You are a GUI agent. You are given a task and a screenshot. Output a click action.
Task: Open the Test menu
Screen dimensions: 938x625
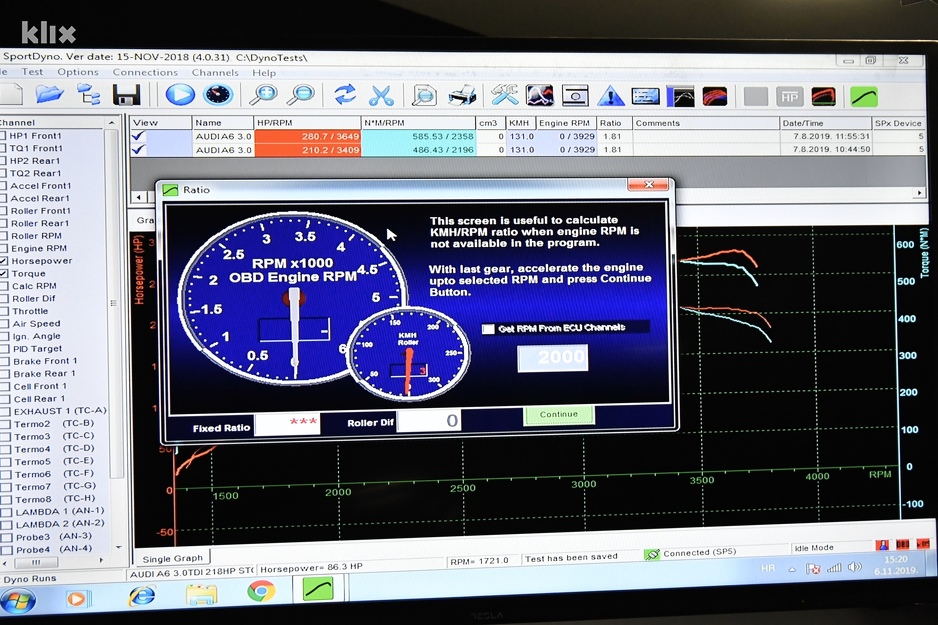[x=32, y=71]
